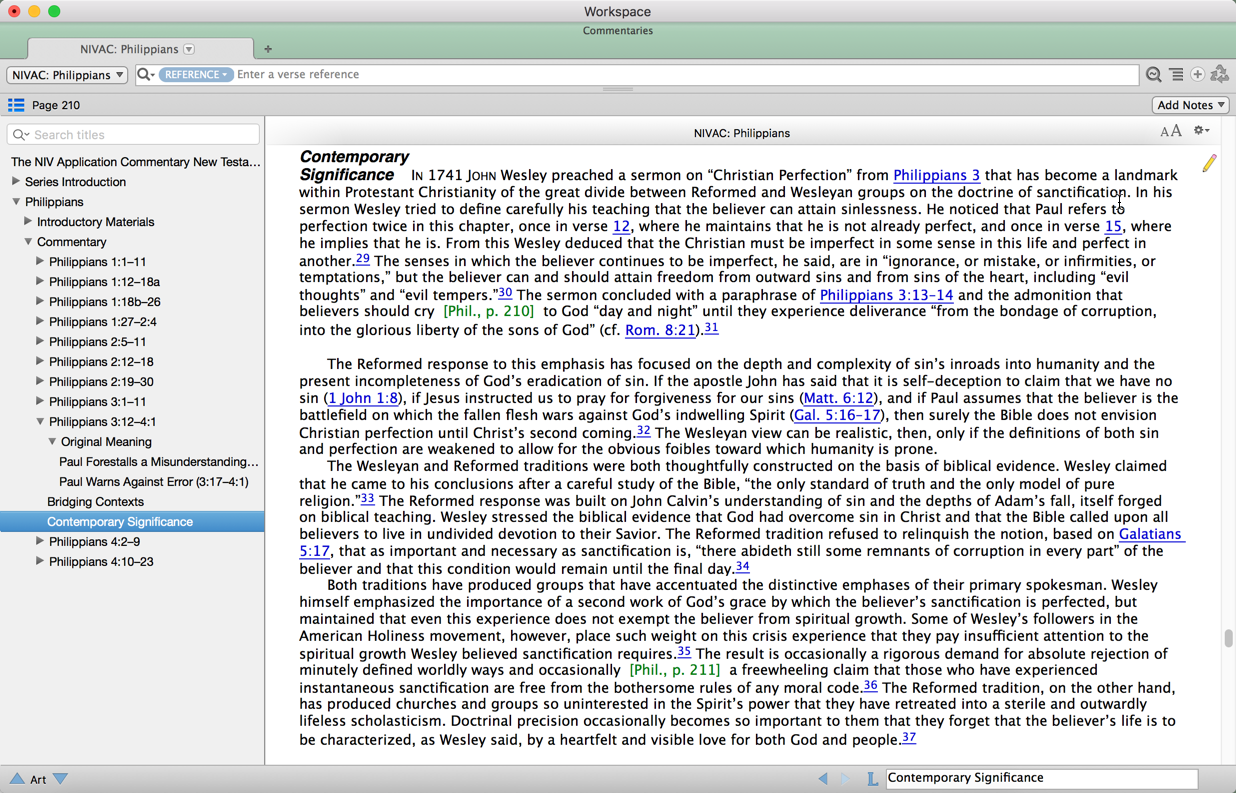Open the Matt. 6:12 link

click(x=839, y=398)
